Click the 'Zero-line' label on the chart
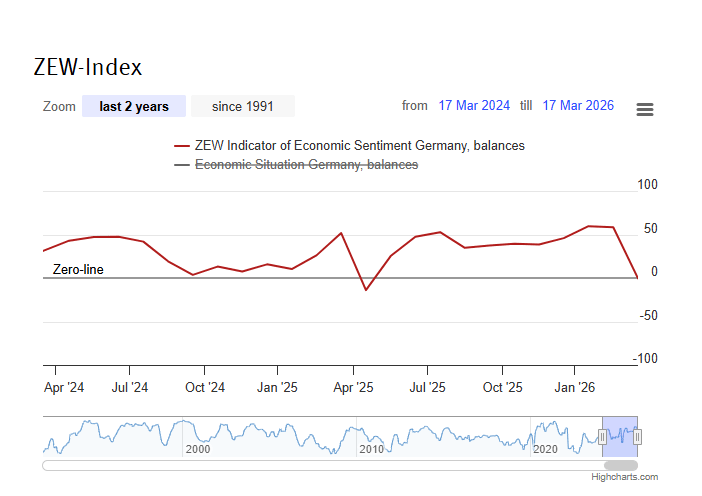This screenshot has width=702, height=496. click(78, 270)
